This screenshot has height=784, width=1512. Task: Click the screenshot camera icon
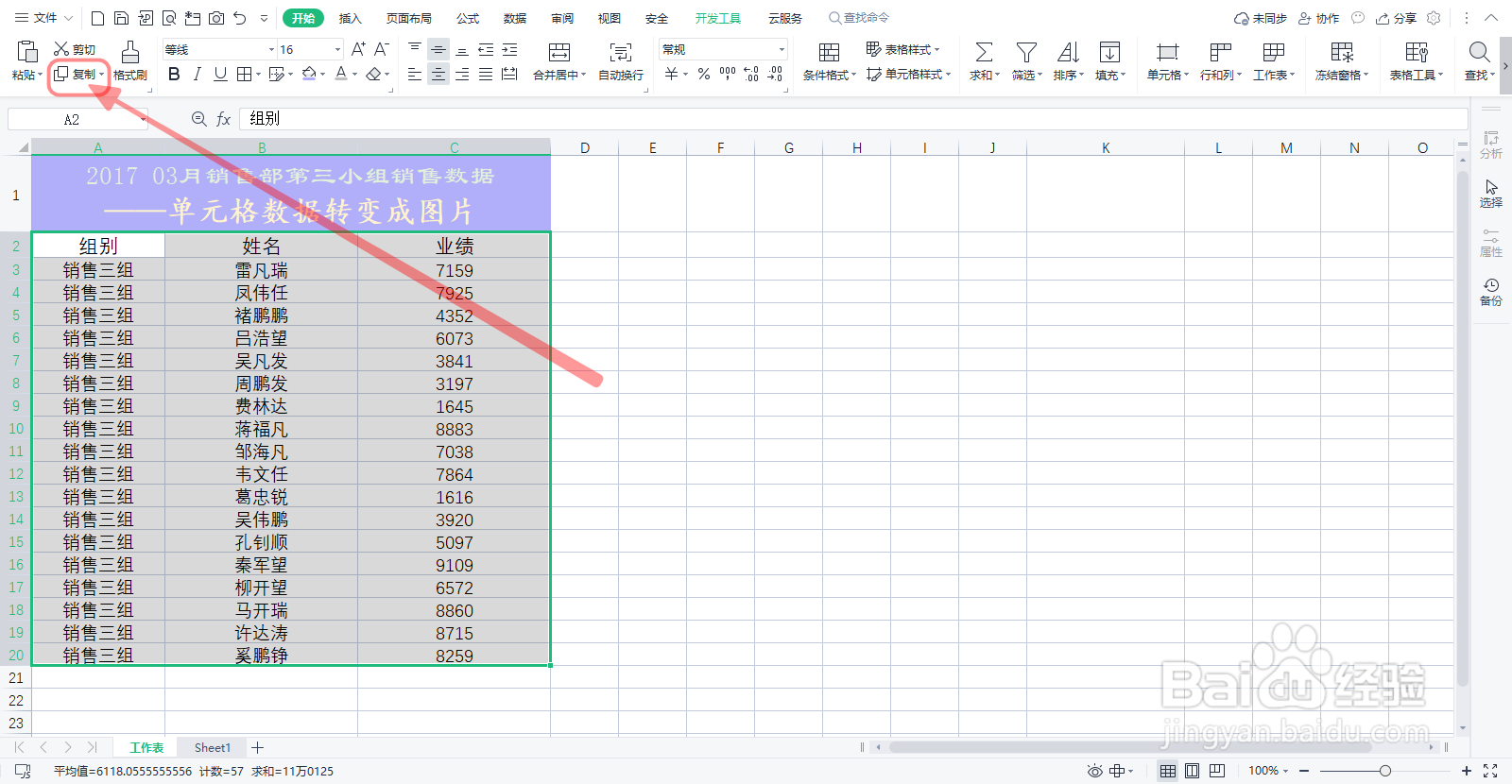pos(216,18)
